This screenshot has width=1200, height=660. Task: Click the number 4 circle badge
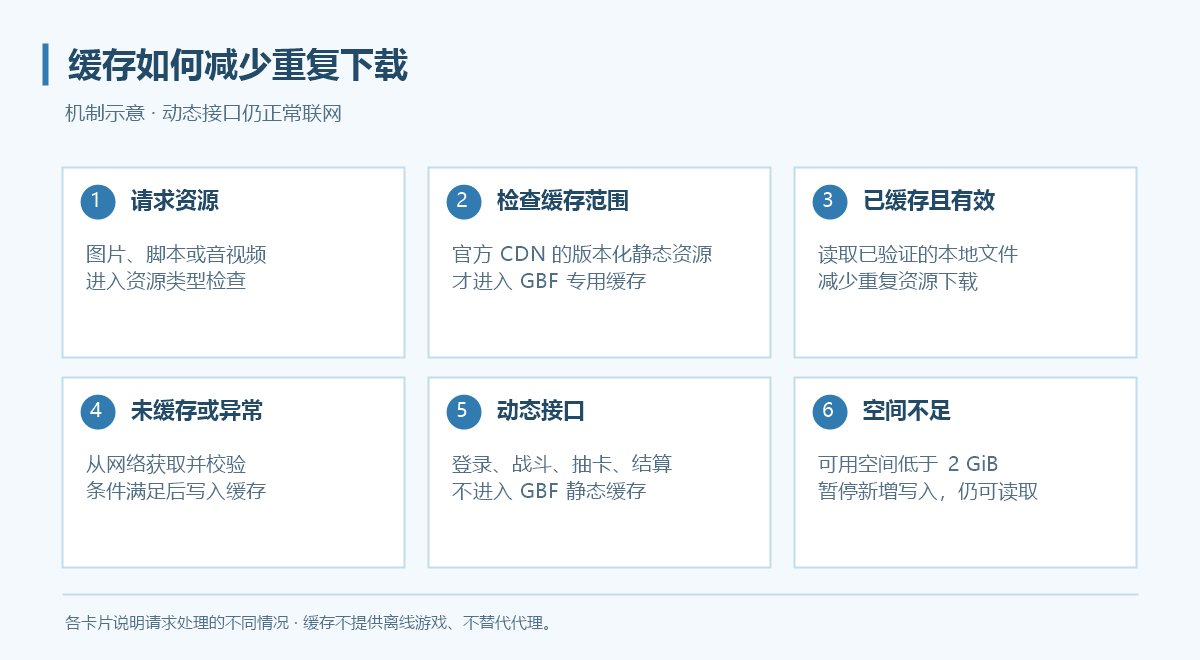click(x=98, y=411)
